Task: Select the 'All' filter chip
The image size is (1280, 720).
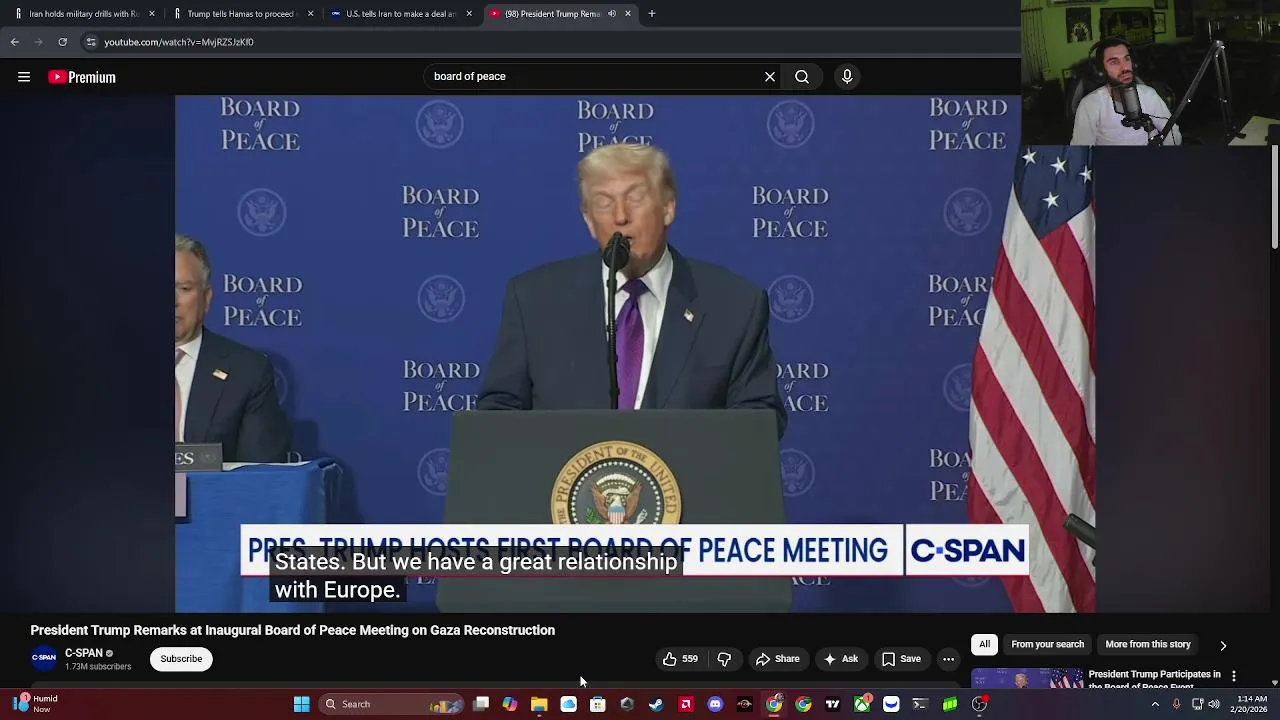Action: pyautogui.click(x=984, y=645)
